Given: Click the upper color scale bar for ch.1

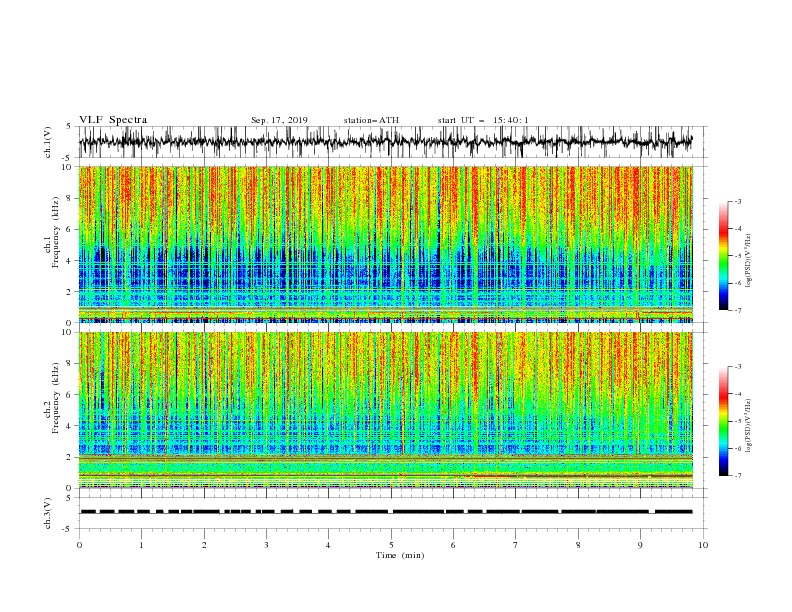Looking at the screenshot, I should point(723,256).
